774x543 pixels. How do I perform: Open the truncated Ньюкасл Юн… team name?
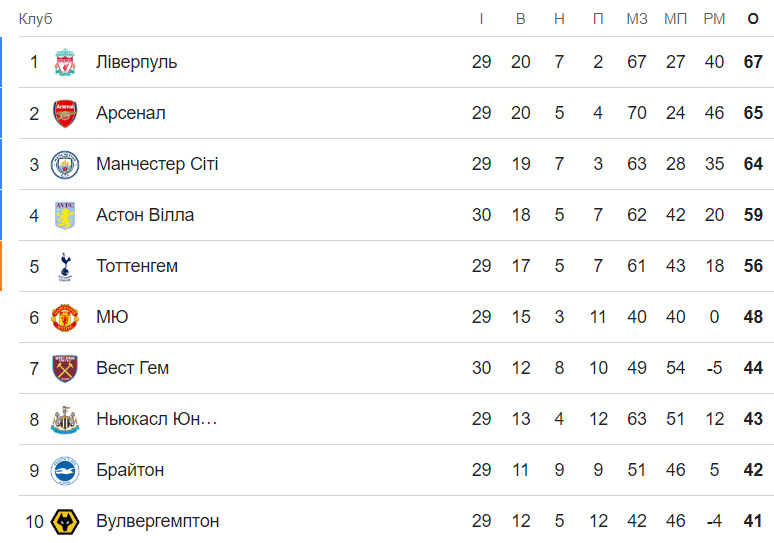pyautogui.click(x=157, y=419)
